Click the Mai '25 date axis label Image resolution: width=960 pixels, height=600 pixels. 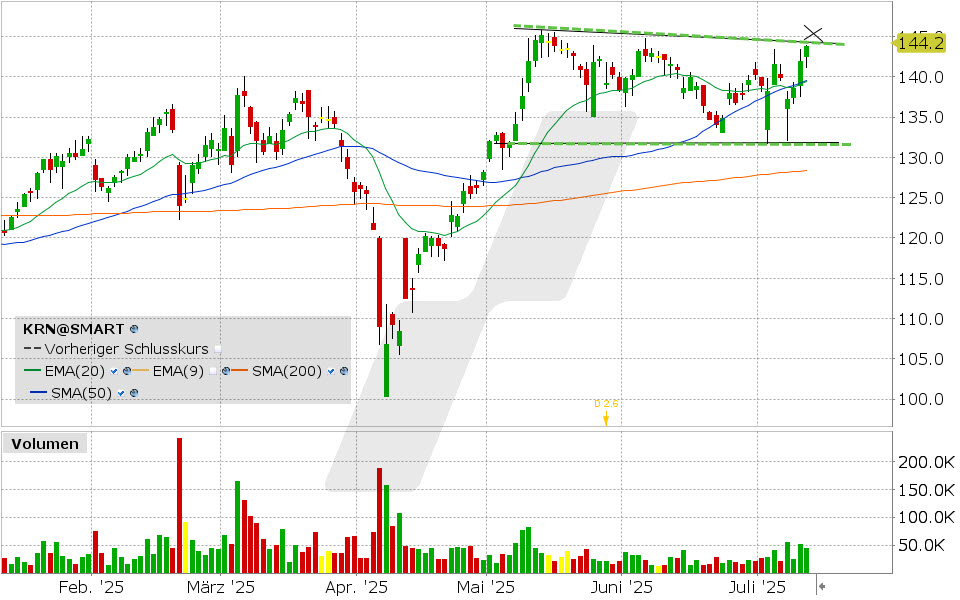(486, 587)
